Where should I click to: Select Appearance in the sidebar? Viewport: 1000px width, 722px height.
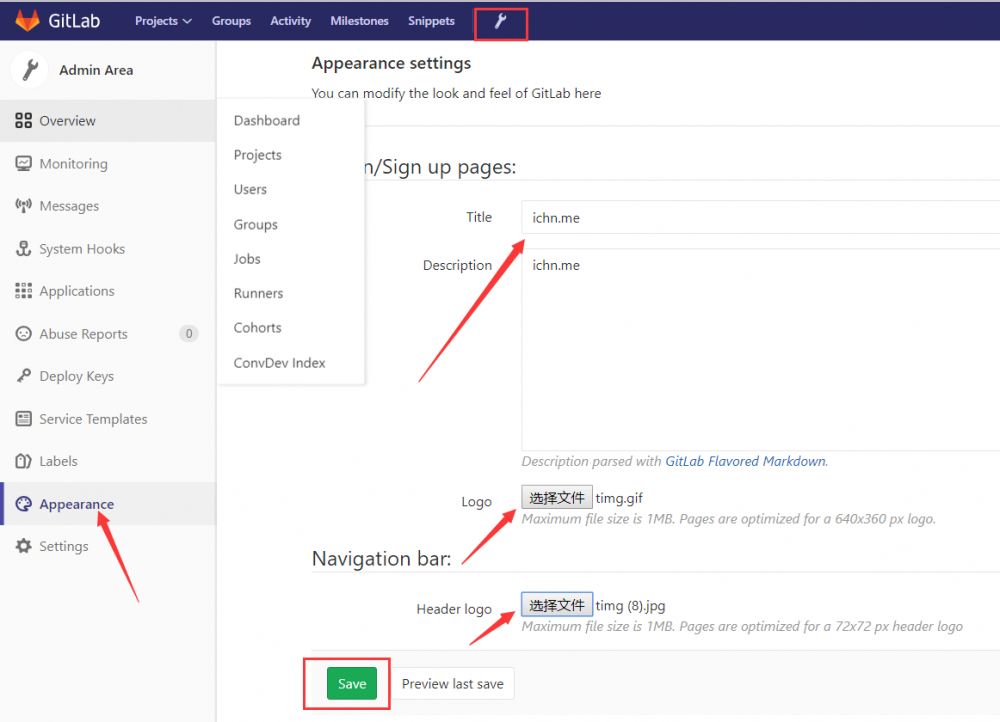click(108, 504)
